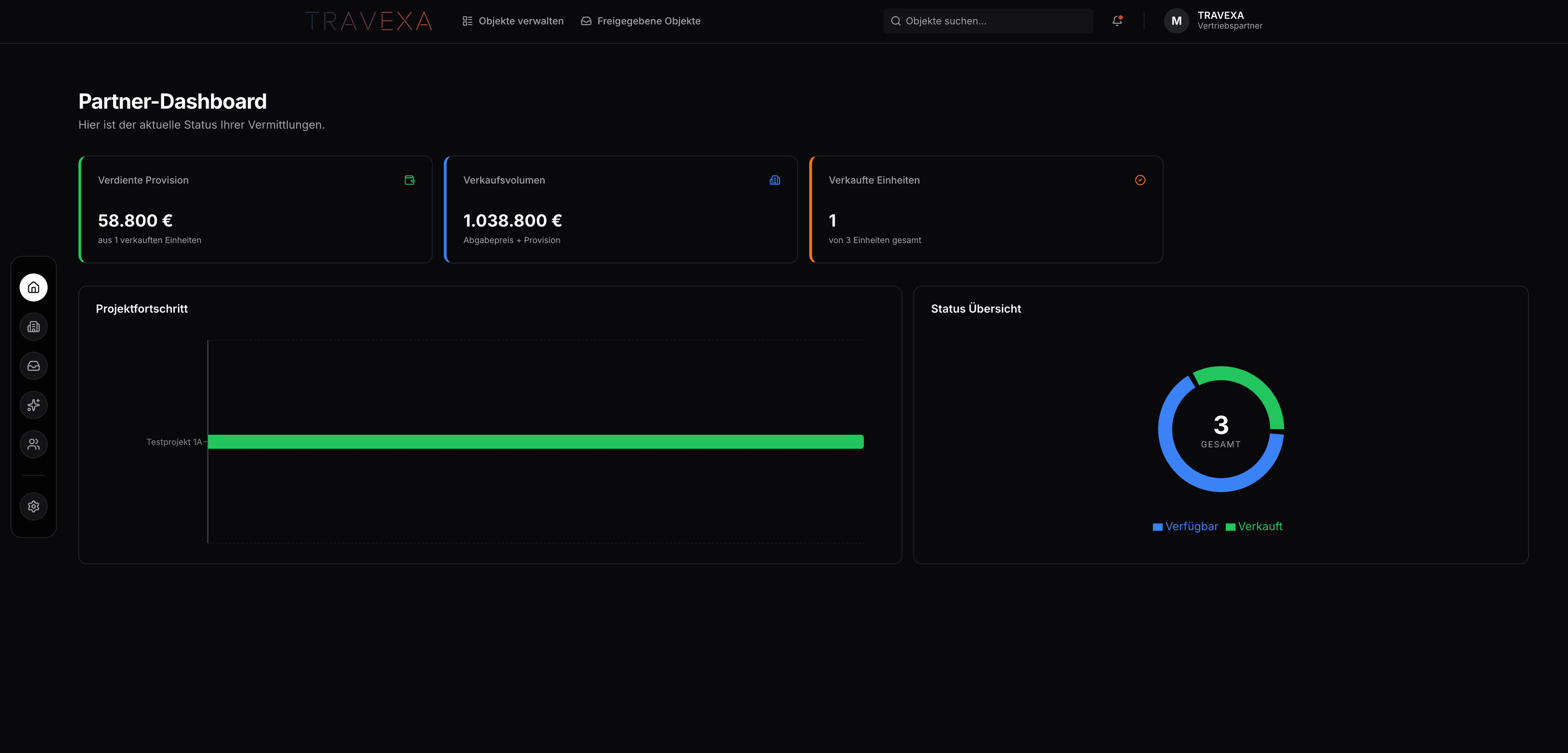Open the users sidebar icon
The width and height of the screenshot is (1568, 753).
[x=33, y=444]
